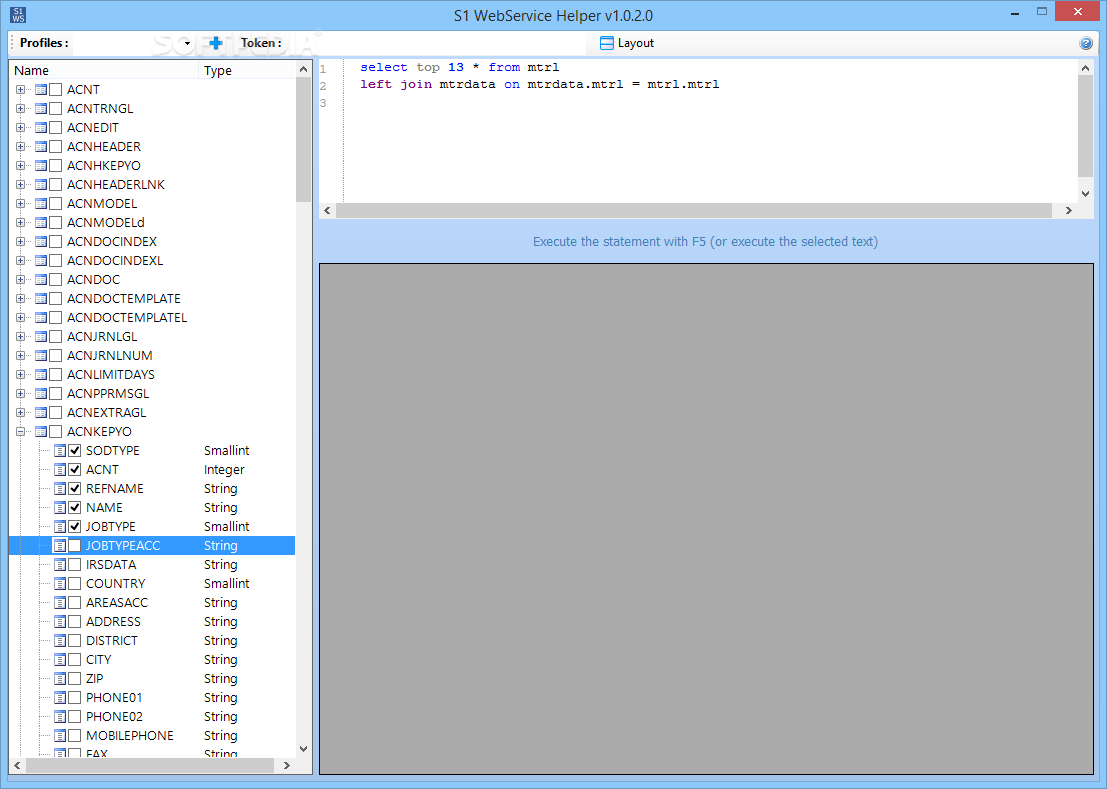1107x789 pixels.
Task: Expand the ACNT table node
Action: 20,90
